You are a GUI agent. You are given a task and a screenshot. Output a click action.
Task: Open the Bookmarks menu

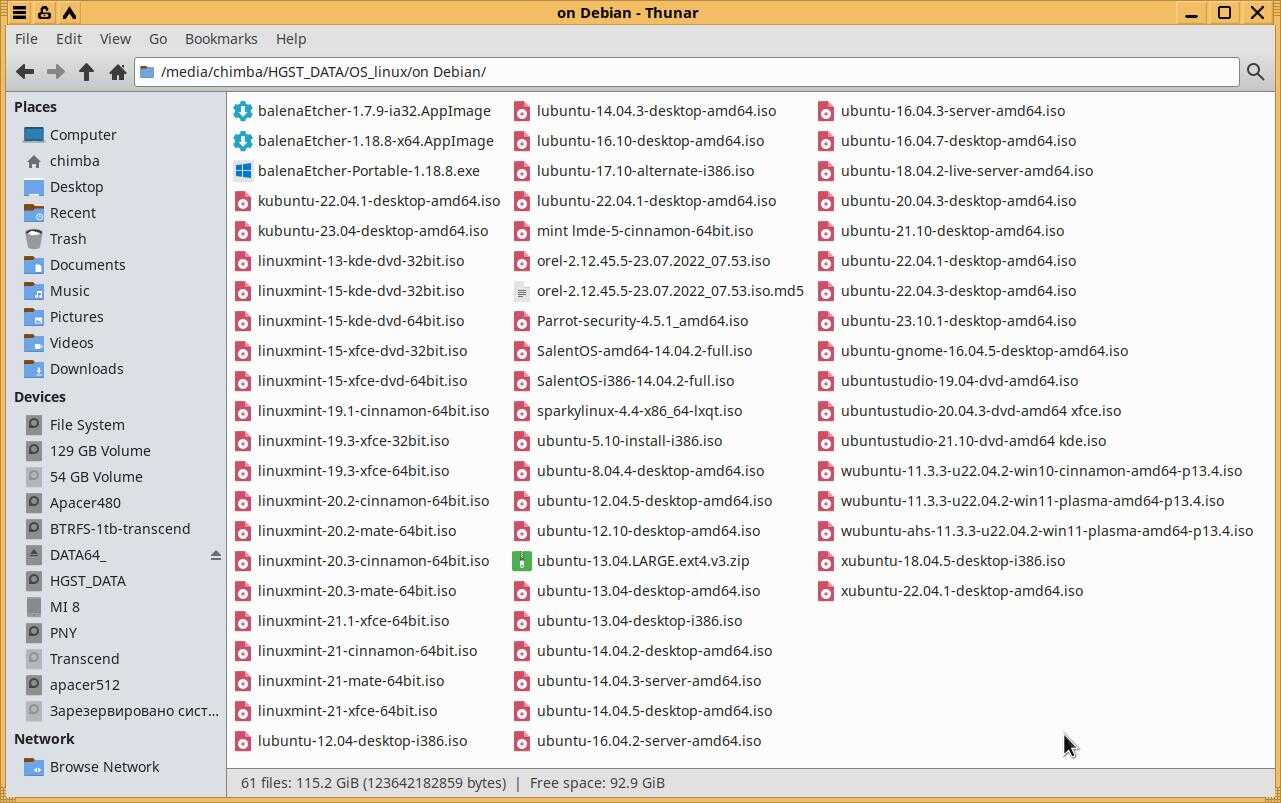click(221, 39)
